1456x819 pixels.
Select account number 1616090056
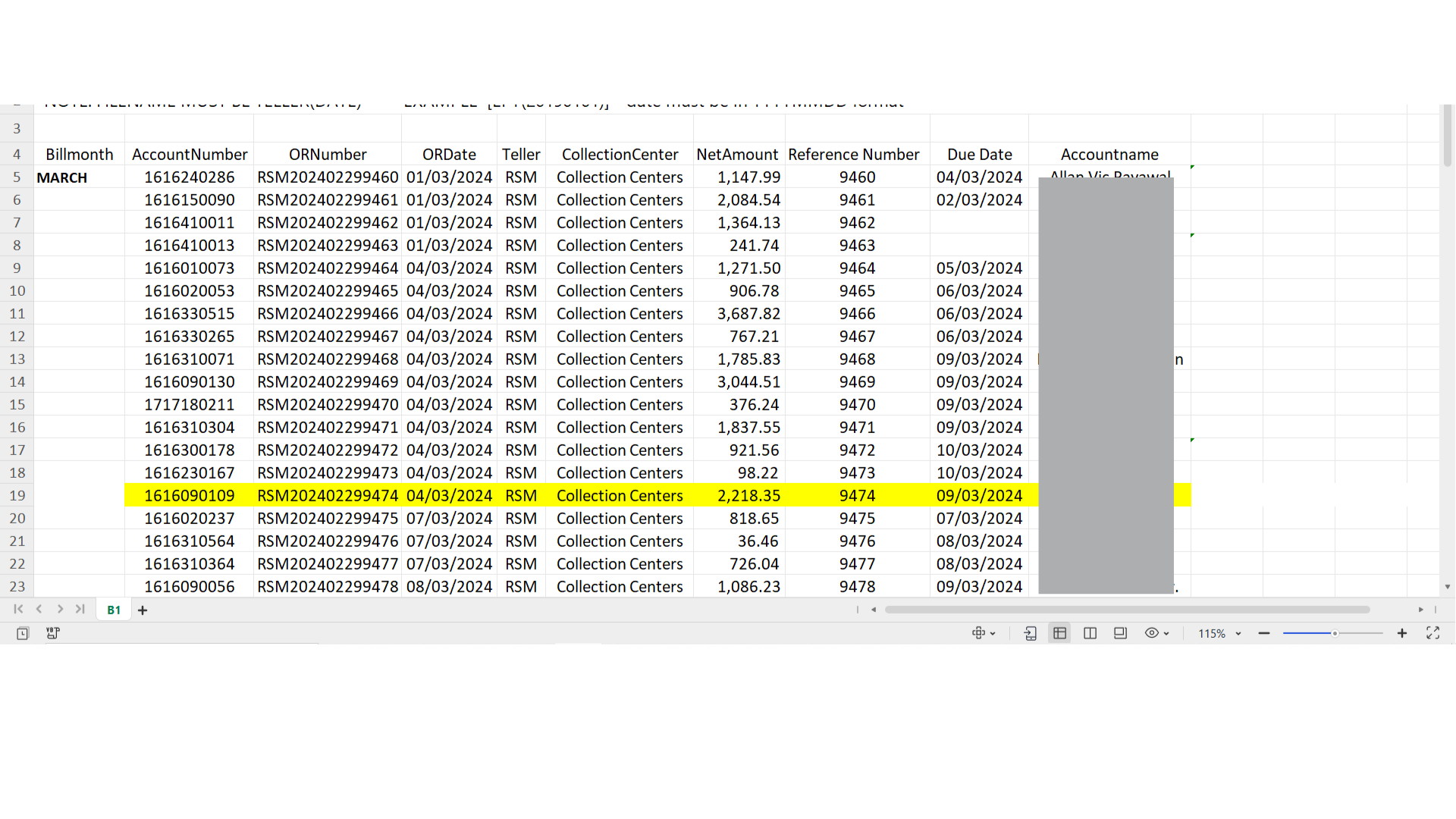click(190, 586)
